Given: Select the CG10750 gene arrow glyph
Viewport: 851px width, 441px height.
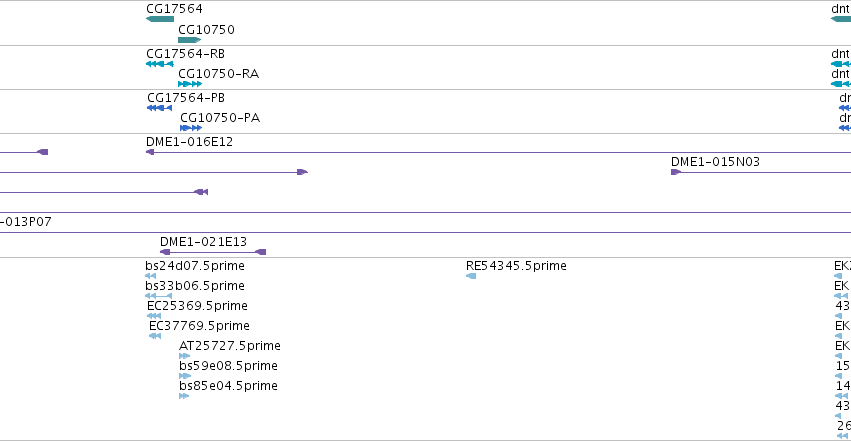Looking at the screenshot, I should (190, 40).
